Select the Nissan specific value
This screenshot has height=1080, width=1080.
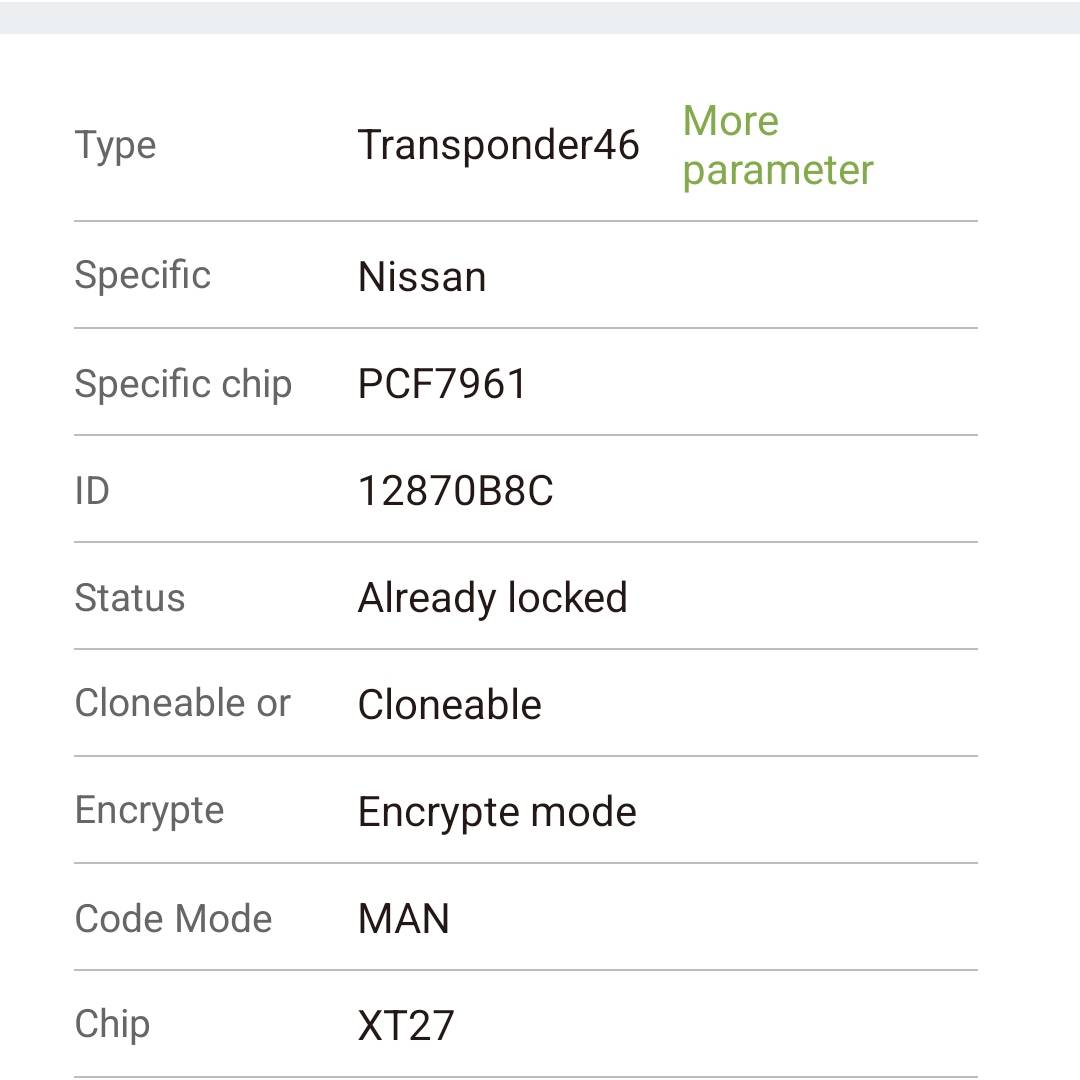point(422,277)
